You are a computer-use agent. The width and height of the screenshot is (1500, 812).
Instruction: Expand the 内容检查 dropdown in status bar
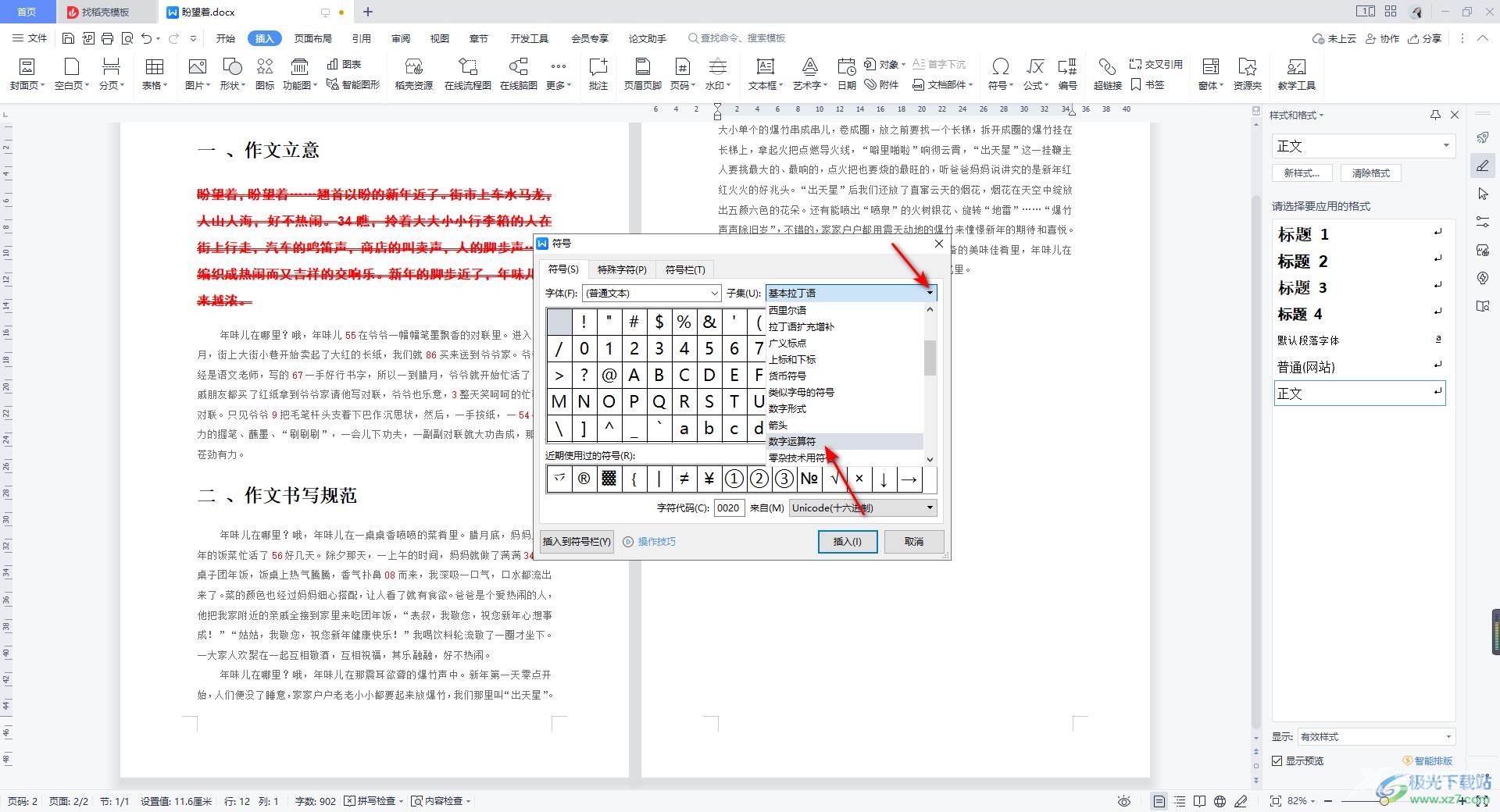click(467, 801)
